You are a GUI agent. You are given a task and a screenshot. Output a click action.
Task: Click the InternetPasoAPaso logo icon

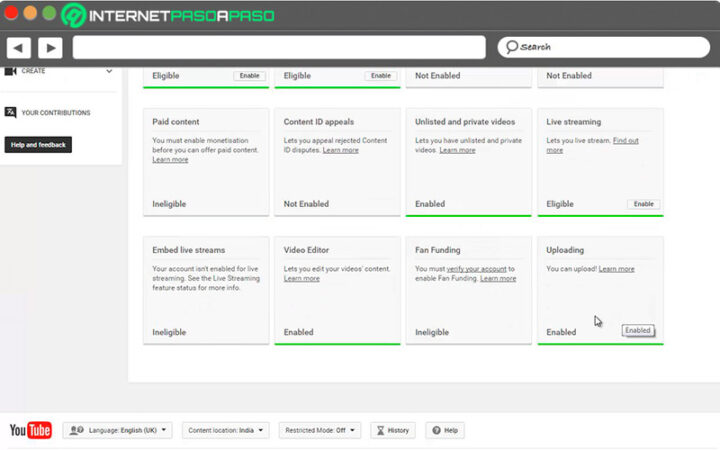point(74,16)
